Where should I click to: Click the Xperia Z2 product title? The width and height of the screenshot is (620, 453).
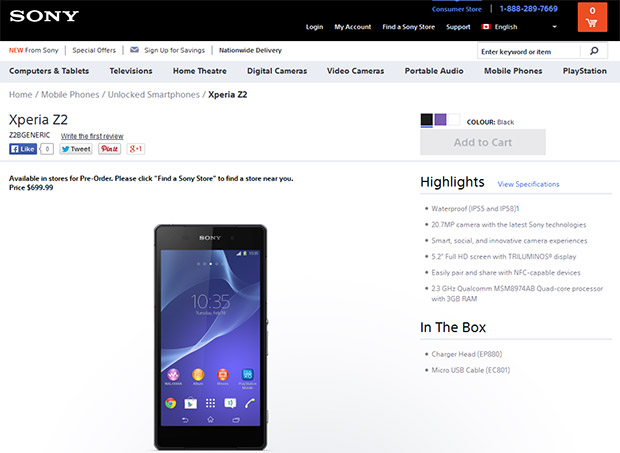38,119
